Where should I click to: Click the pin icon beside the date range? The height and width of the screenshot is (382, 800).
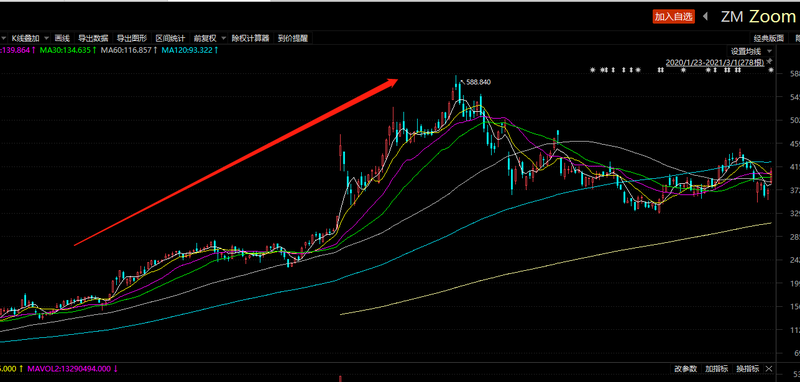(x=769, y=61)
